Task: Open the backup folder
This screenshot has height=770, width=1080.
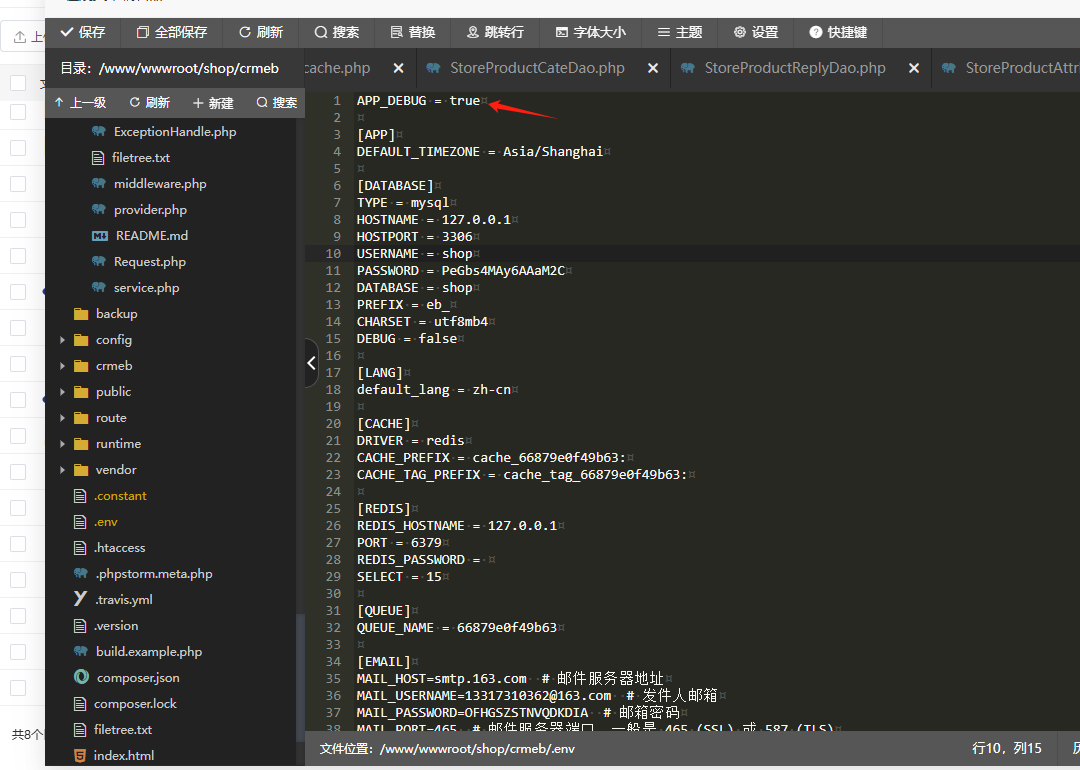Action: tap(116, 314)
